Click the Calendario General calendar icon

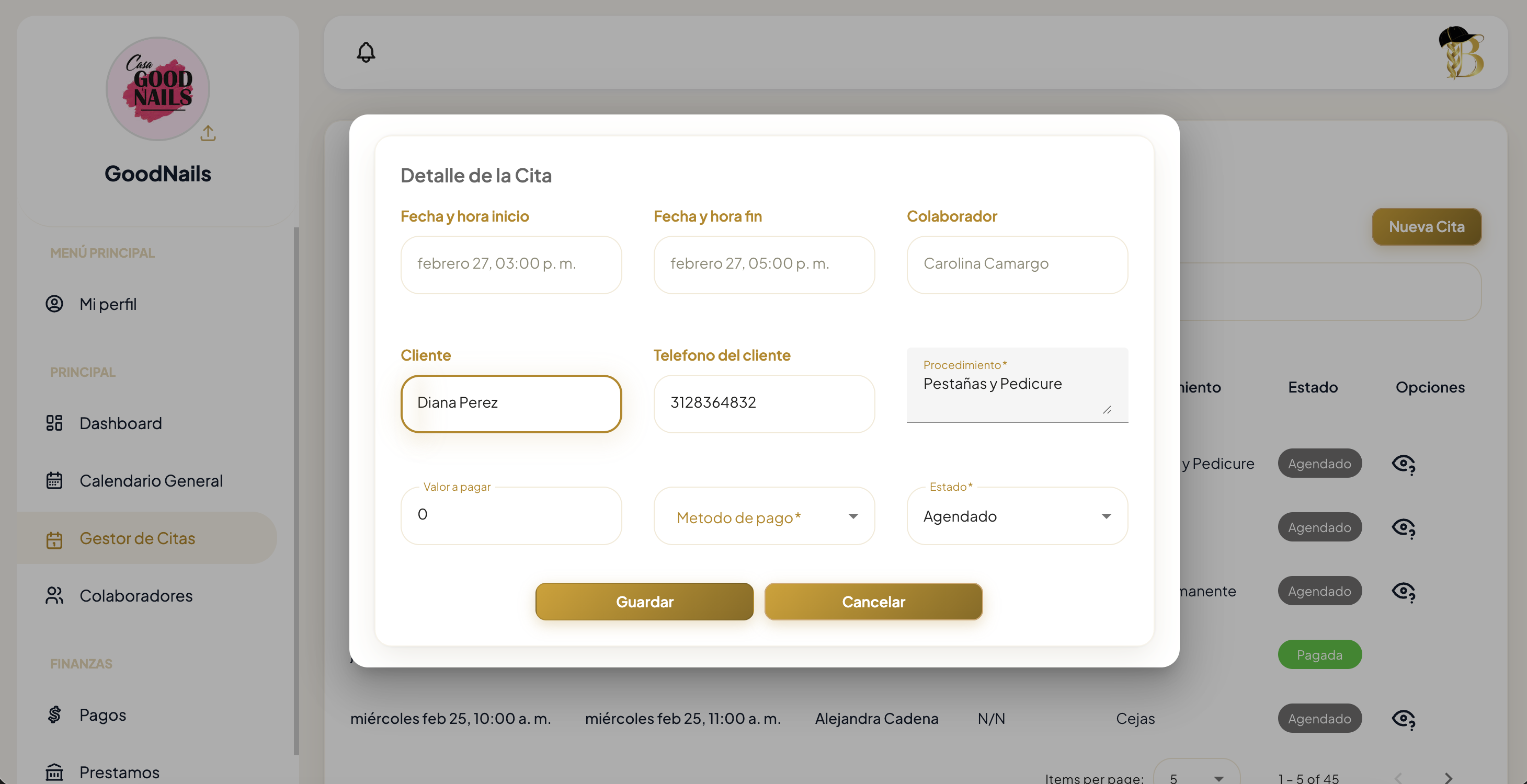54,481
